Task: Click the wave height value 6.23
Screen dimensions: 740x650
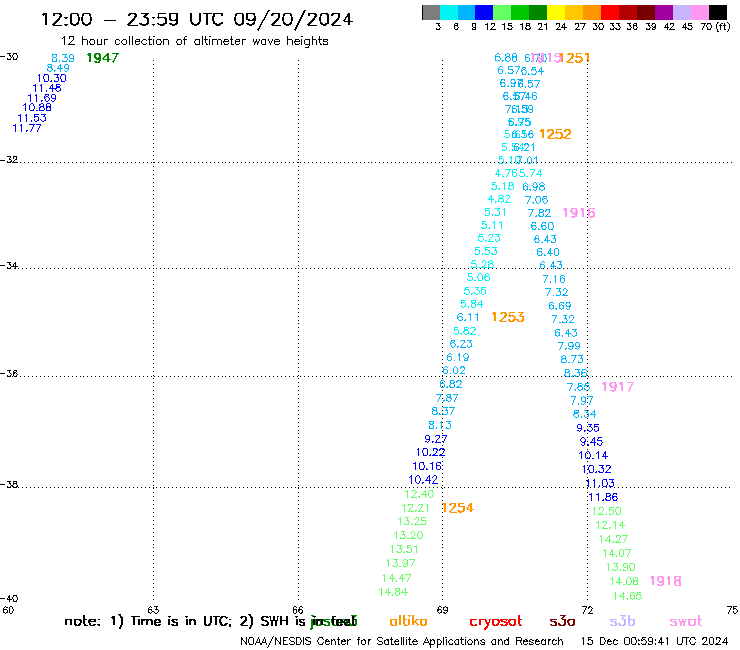Action: tap(461, 344)
